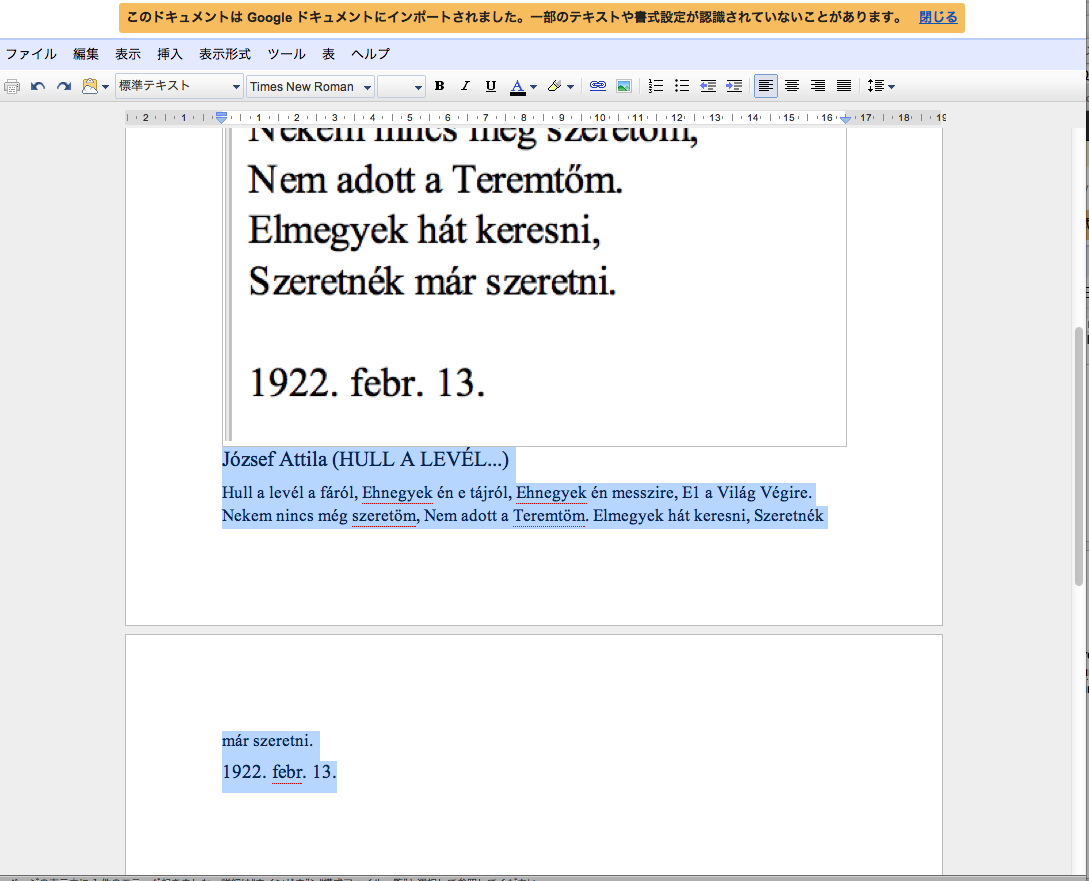Click the print icon in toolbar
Screen dimensions: 1089x881
(x=12, y=87)
